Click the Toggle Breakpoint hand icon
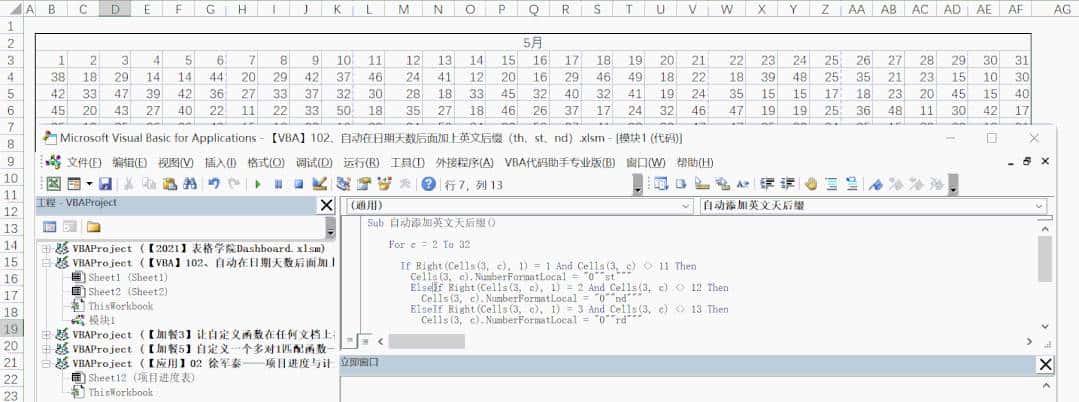This screenshot has width=1079, height=402. [x=811, y=184]
